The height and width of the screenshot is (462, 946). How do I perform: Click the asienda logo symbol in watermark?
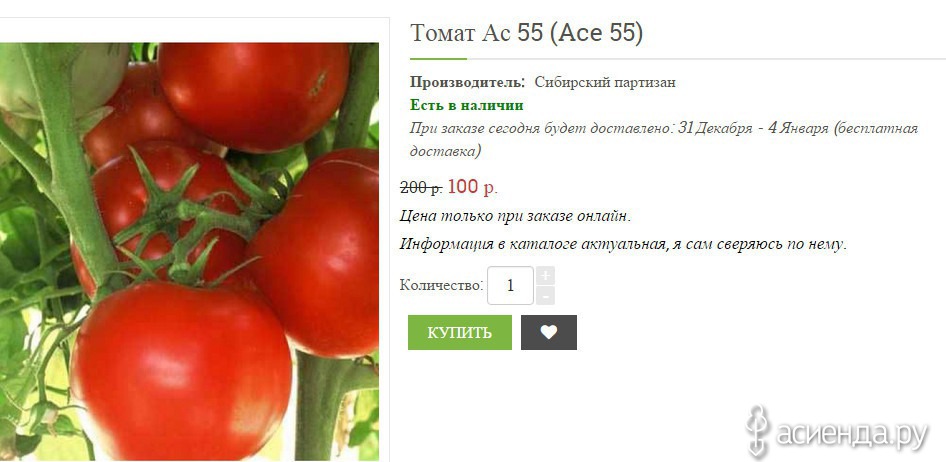point(758,431)
